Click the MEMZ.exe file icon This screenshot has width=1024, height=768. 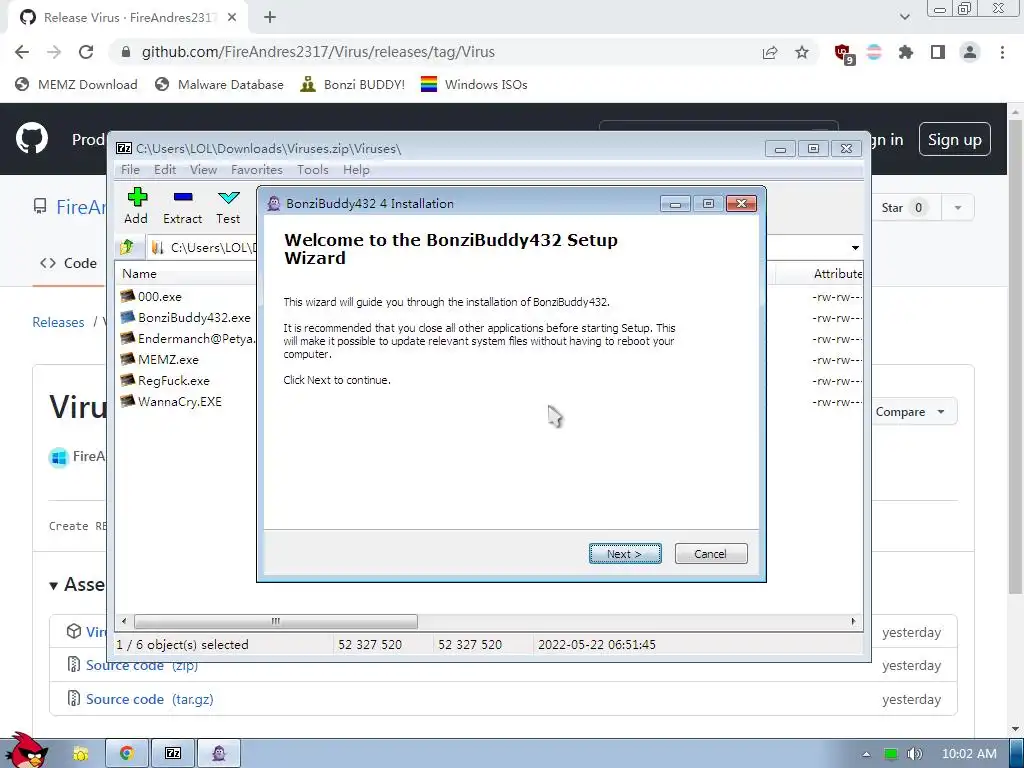(128, 359)
